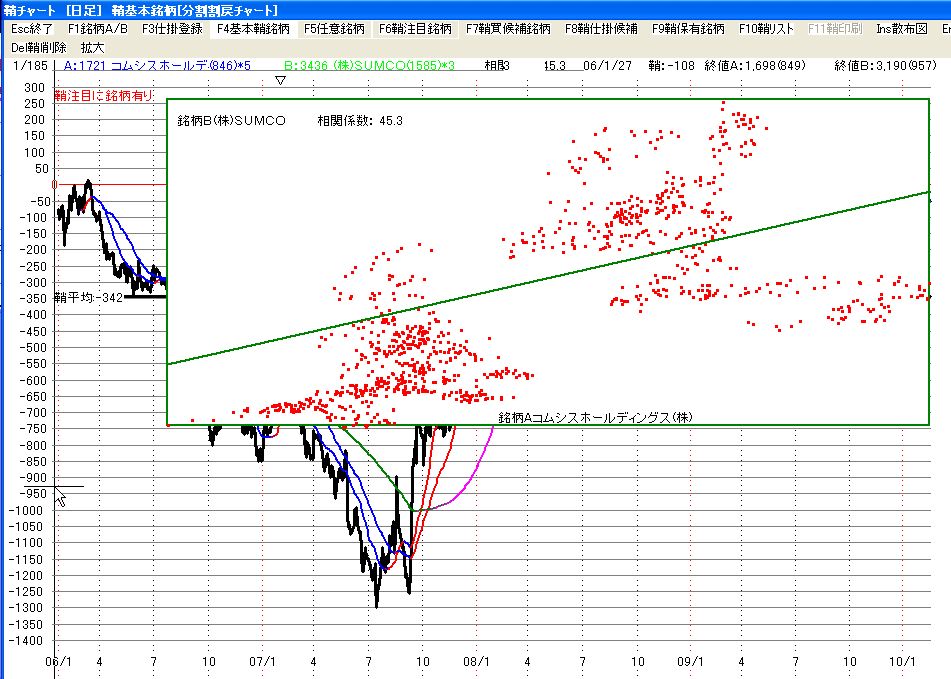Show F10鞘リスト spread list

[x=767, y=29]
